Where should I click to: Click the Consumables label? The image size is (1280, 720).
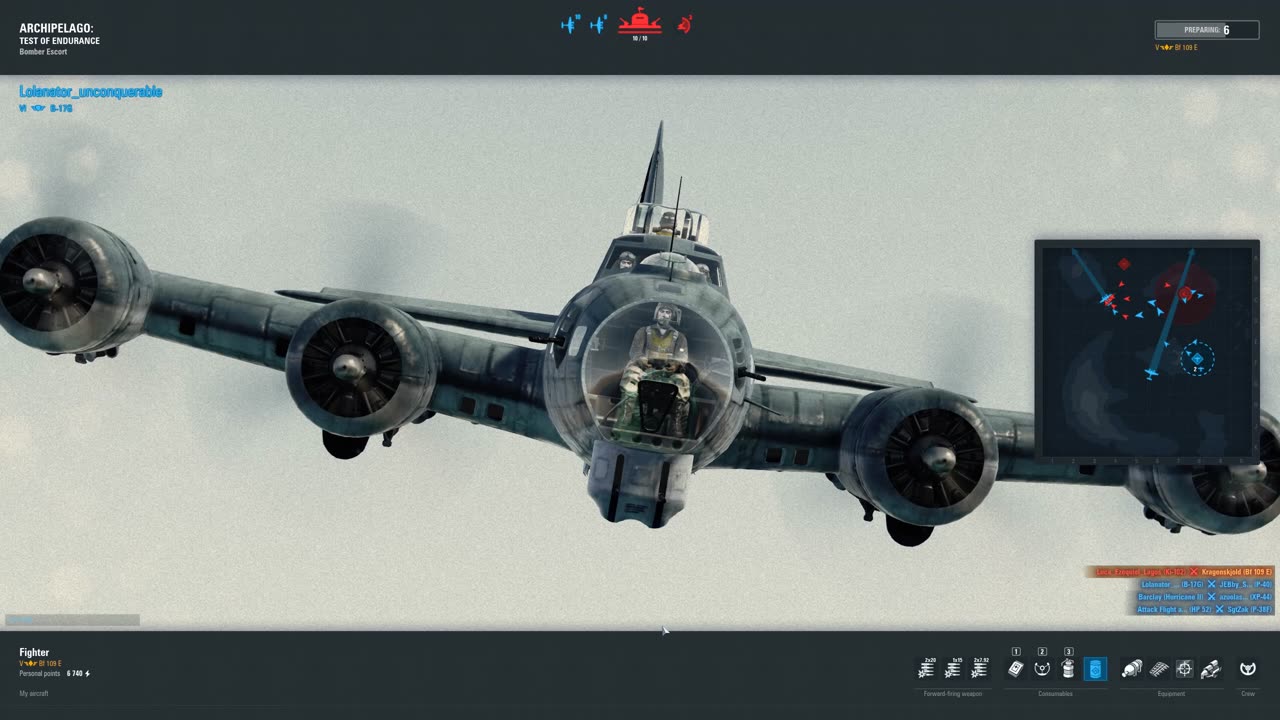pos(1055,693)
